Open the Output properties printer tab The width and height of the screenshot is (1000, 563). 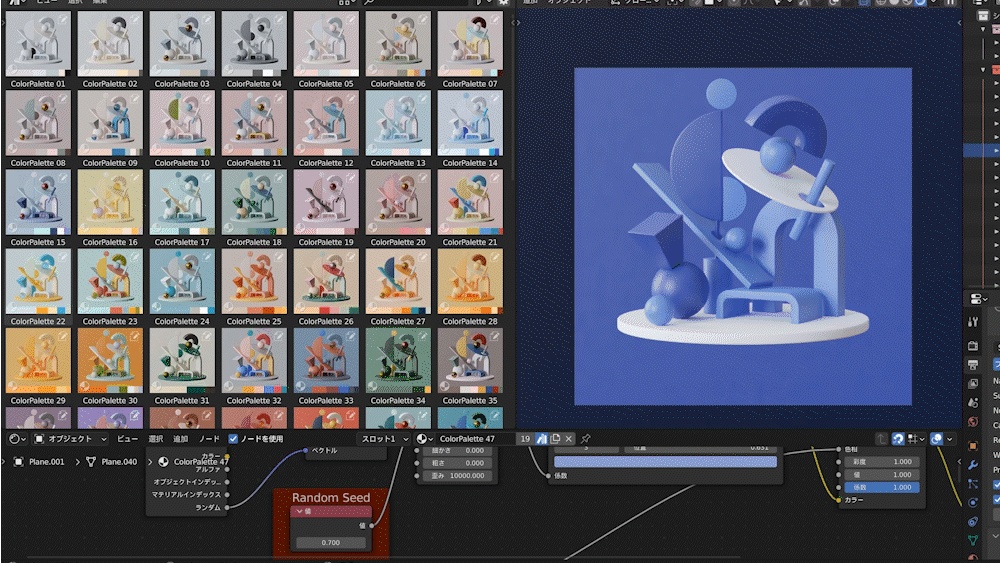973,365
